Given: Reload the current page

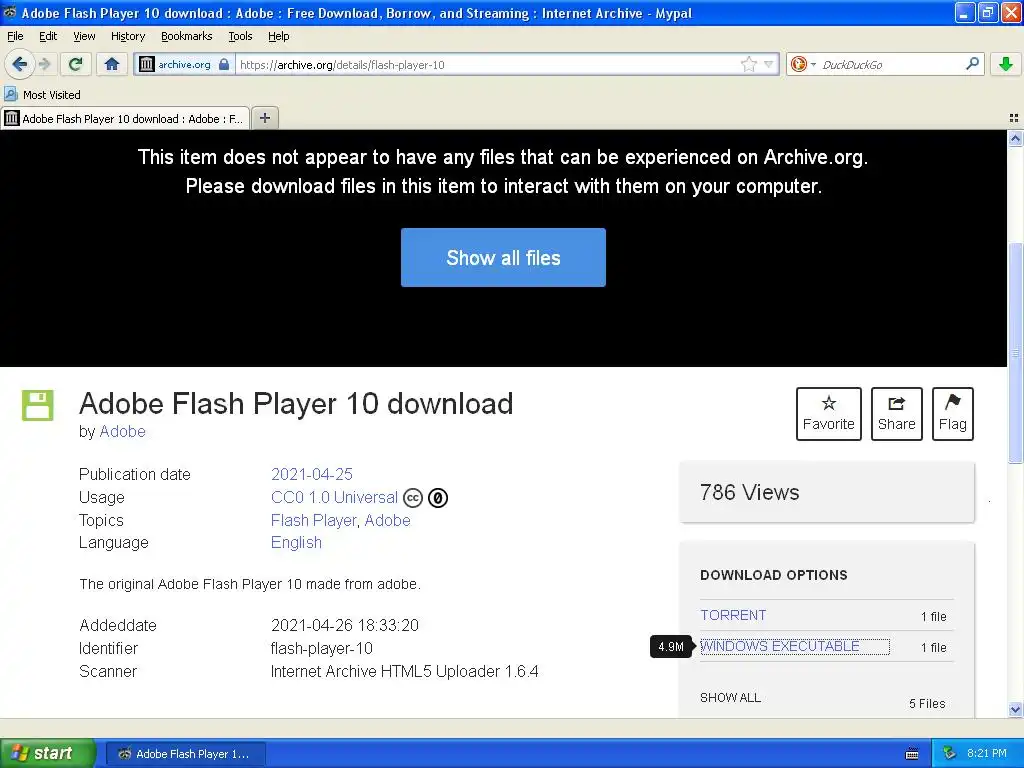Looking at the screenshot, I should pyautogui.click(x=76, y=64).
